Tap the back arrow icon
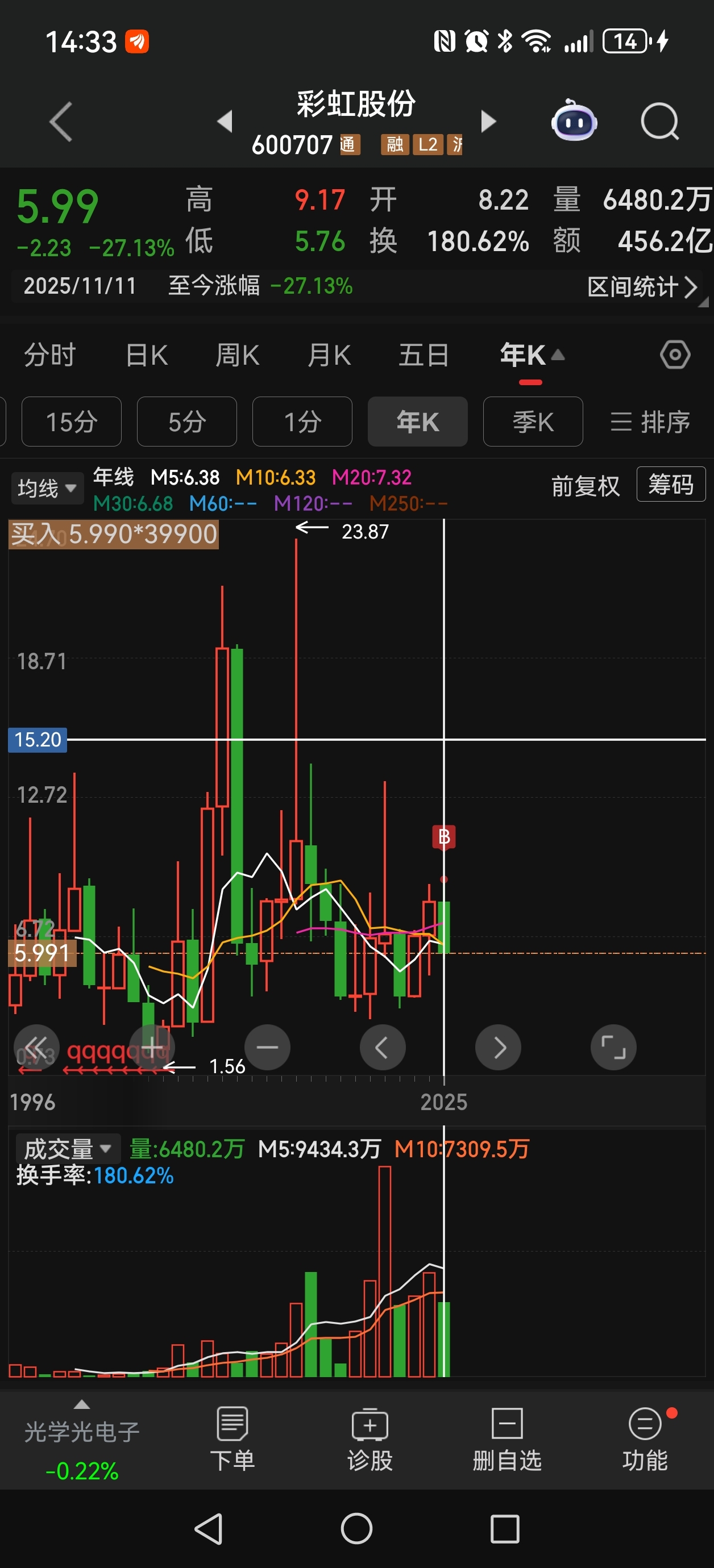Screen dimensions: 714x1568 pyautogui.click(x=61, y=121)
